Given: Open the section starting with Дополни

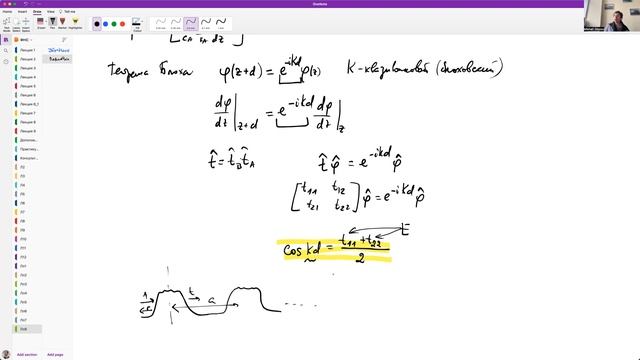Looking at the screenshot, I should [x=27, y=140].
